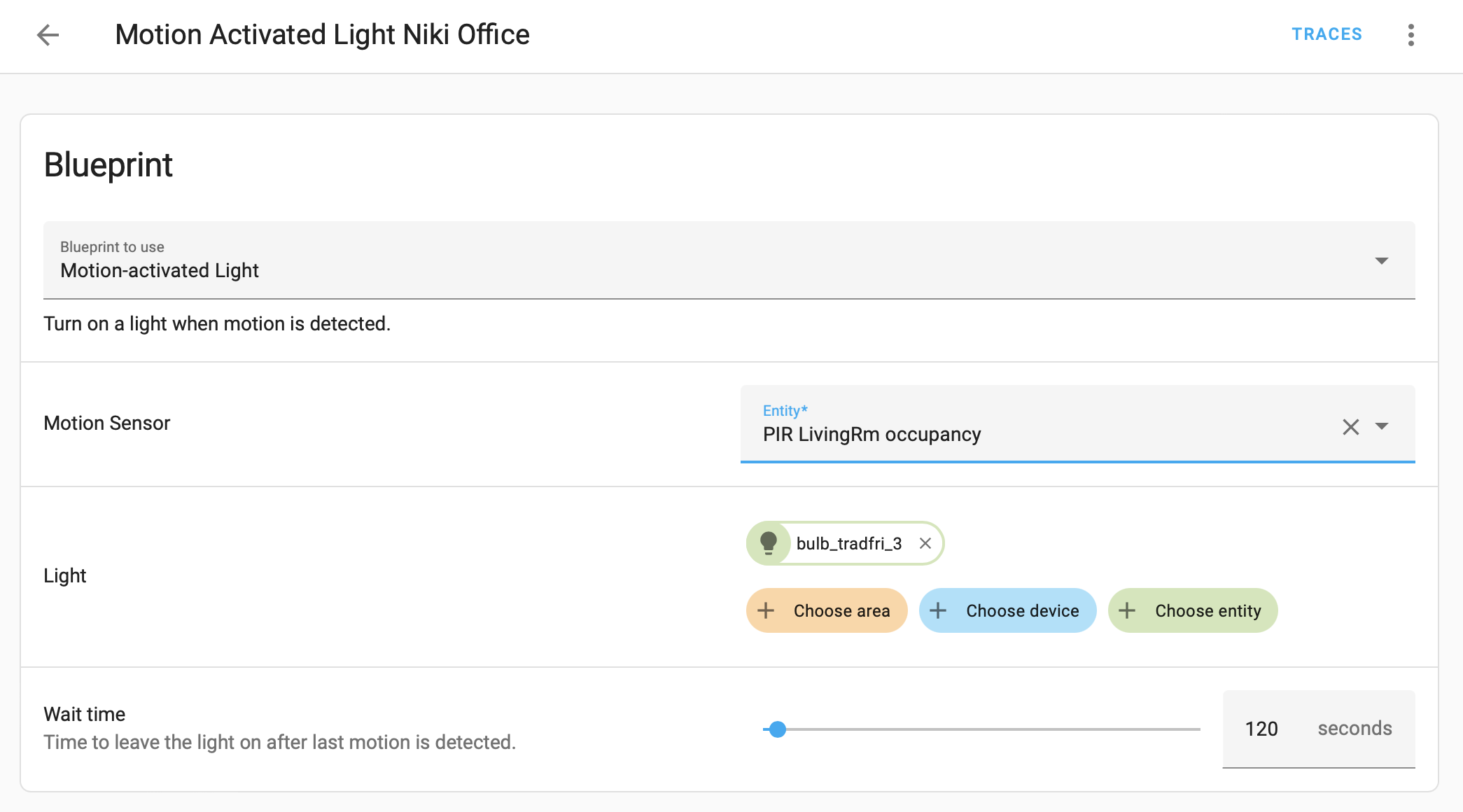
Task: Open the TRACES view
Action: point(1326,34)
